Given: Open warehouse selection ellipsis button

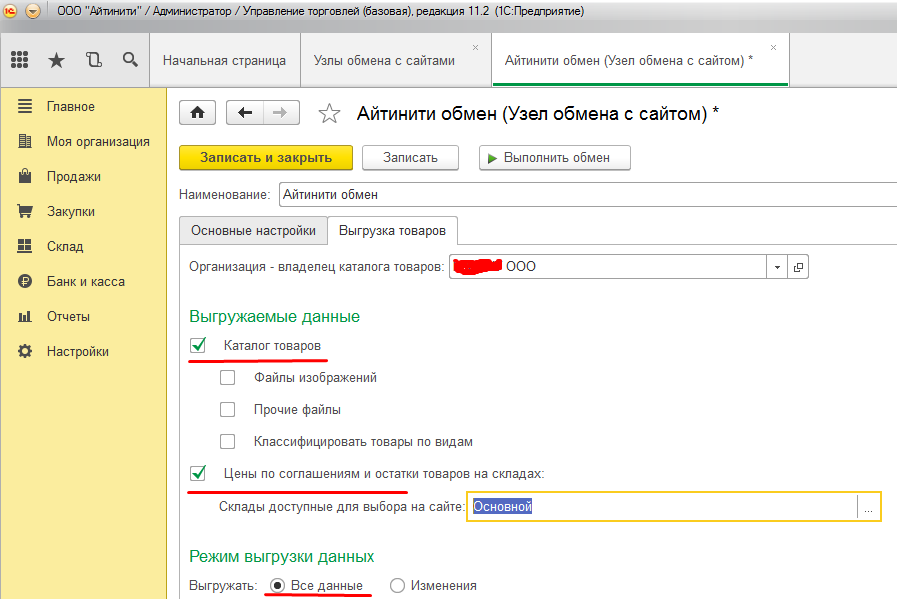Looking at the screenshot, I should click(868, 507).
